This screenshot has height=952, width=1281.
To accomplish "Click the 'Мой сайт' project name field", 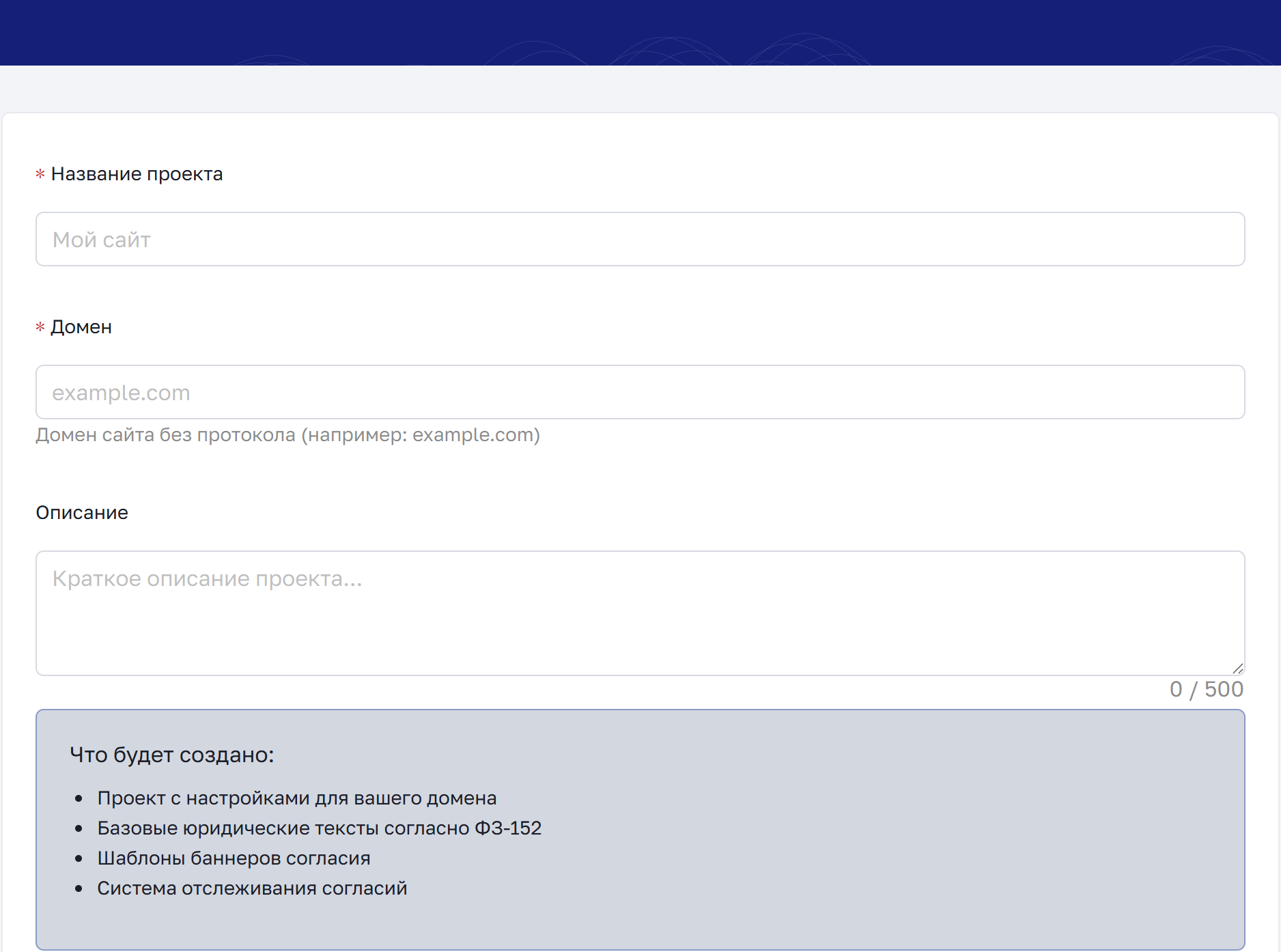I will click(640, 239).
